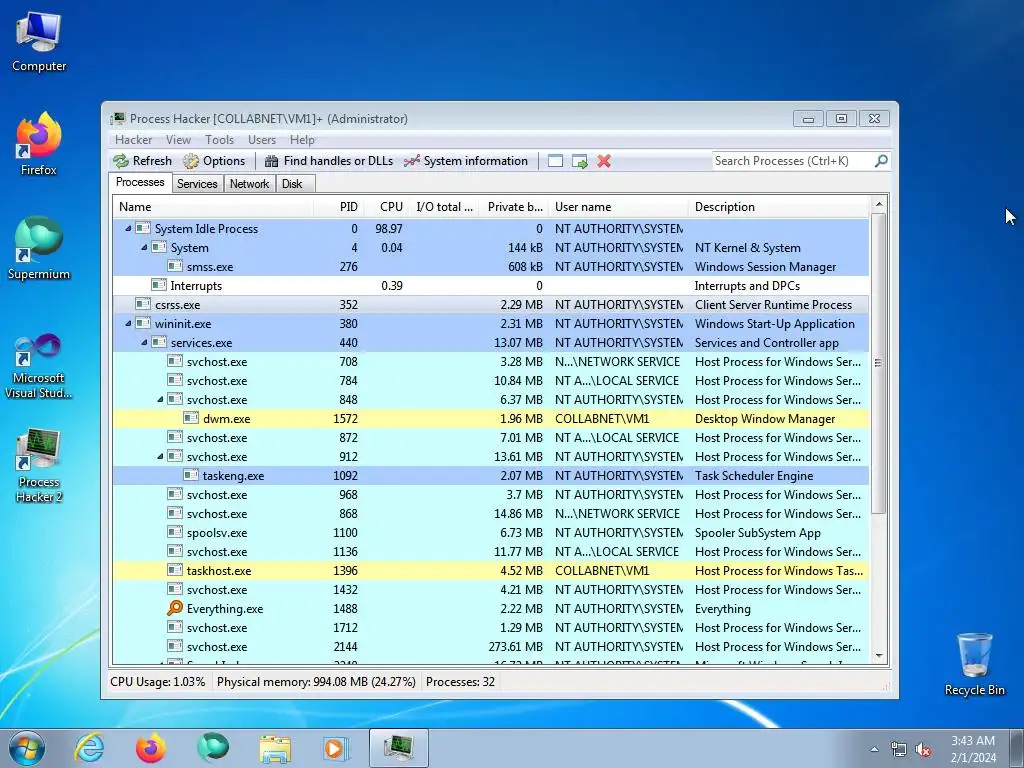Collapse the svchost.exe PID 912 node
The width and height of the screenshot is (1024, 768).
point(160,456)
